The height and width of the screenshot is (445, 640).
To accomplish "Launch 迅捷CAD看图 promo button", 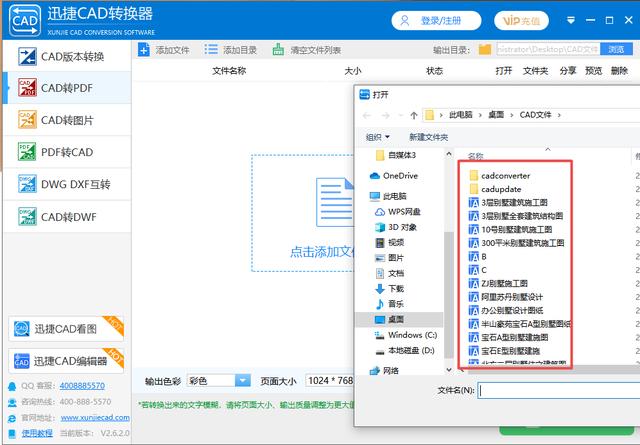I will coord(66,329).
